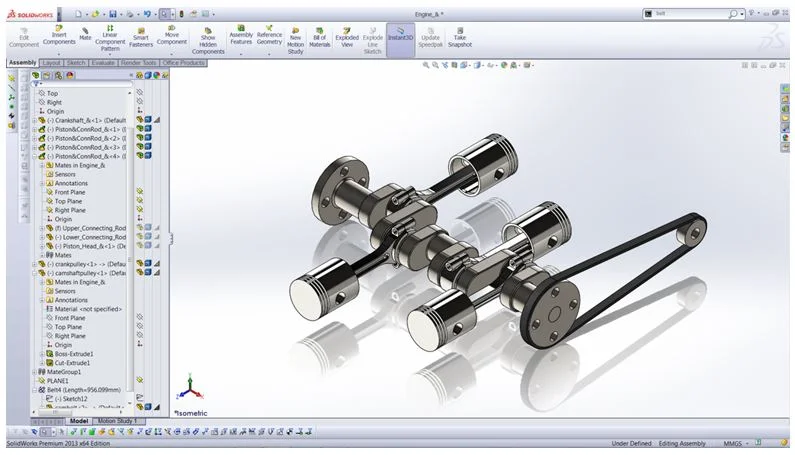Click the Open file icon
Viewport: 795px width, 455px height.
[x=95, y=14]
